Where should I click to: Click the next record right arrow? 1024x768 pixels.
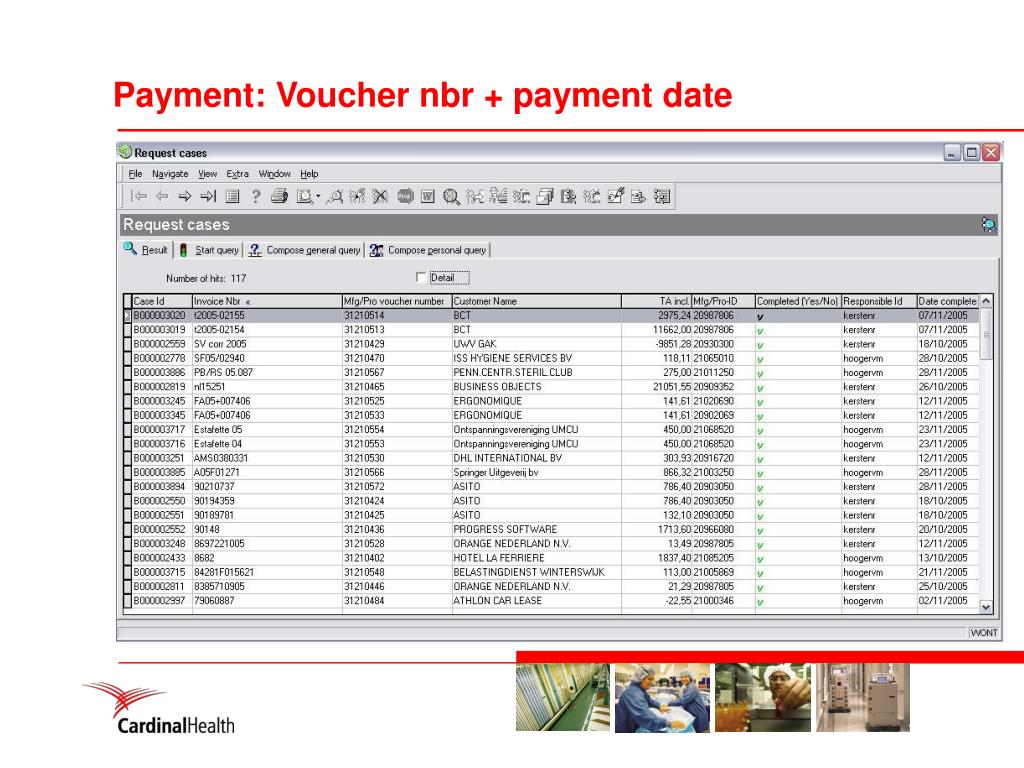(x=185, y=196)
